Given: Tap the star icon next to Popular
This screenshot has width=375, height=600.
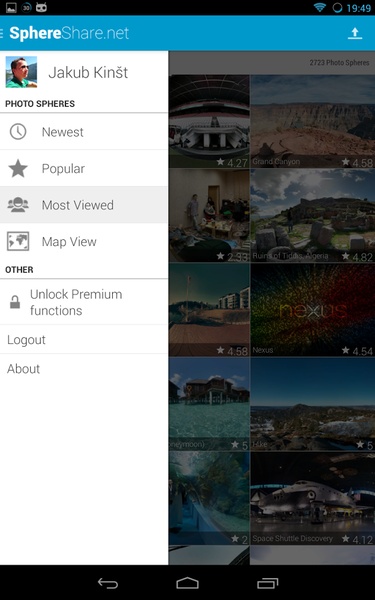Looking at the screenshot, I should (x=18, y=168).
